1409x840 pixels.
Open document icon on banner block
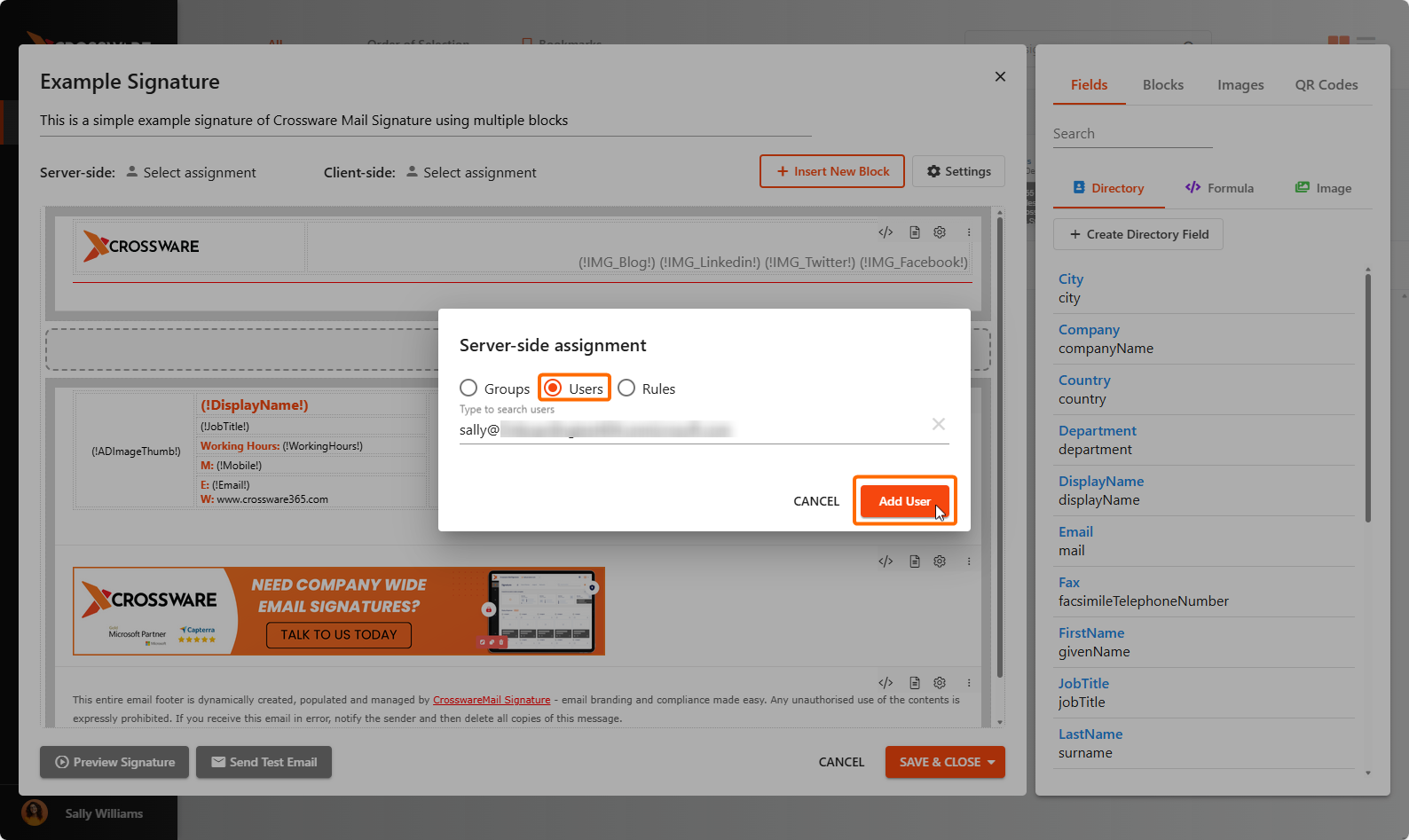(914, 561)
